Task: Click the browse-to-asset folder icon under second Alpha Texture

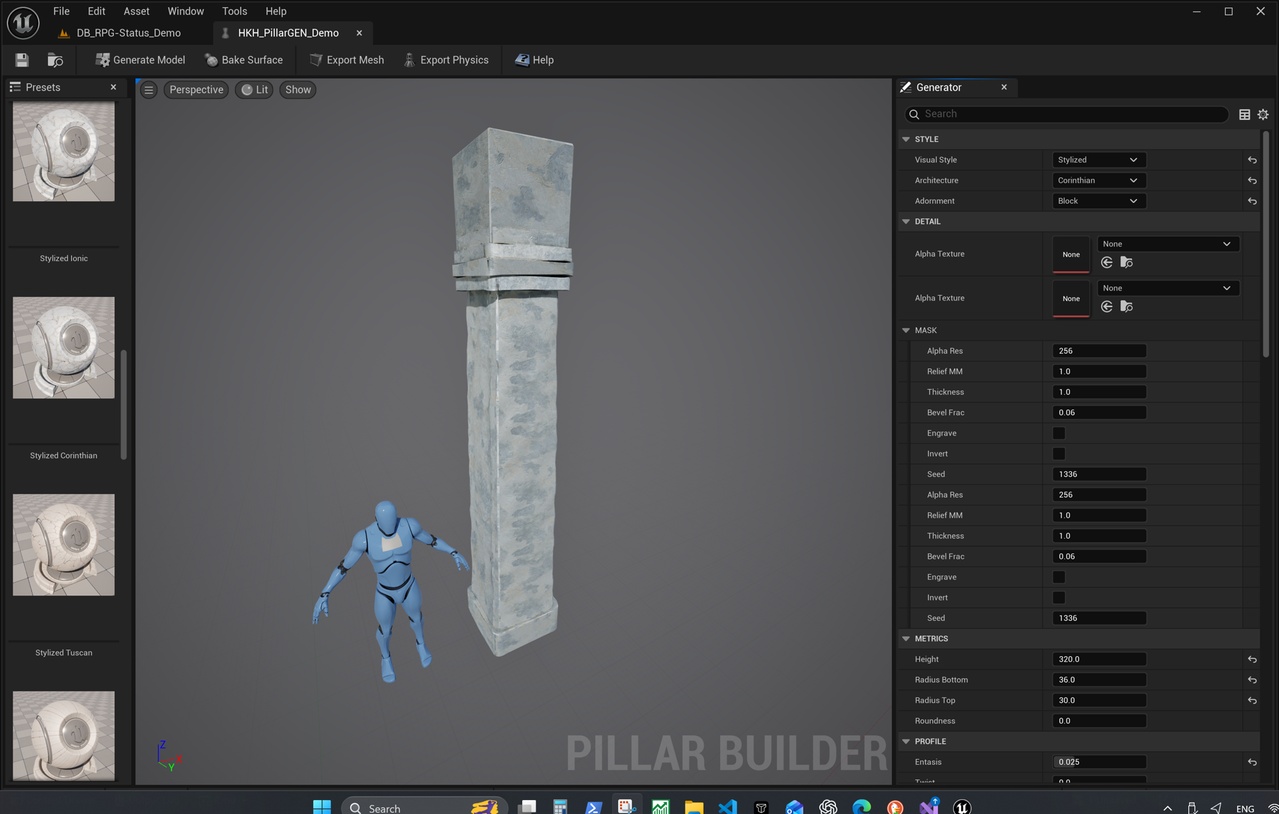Action: click(1126, 306)
